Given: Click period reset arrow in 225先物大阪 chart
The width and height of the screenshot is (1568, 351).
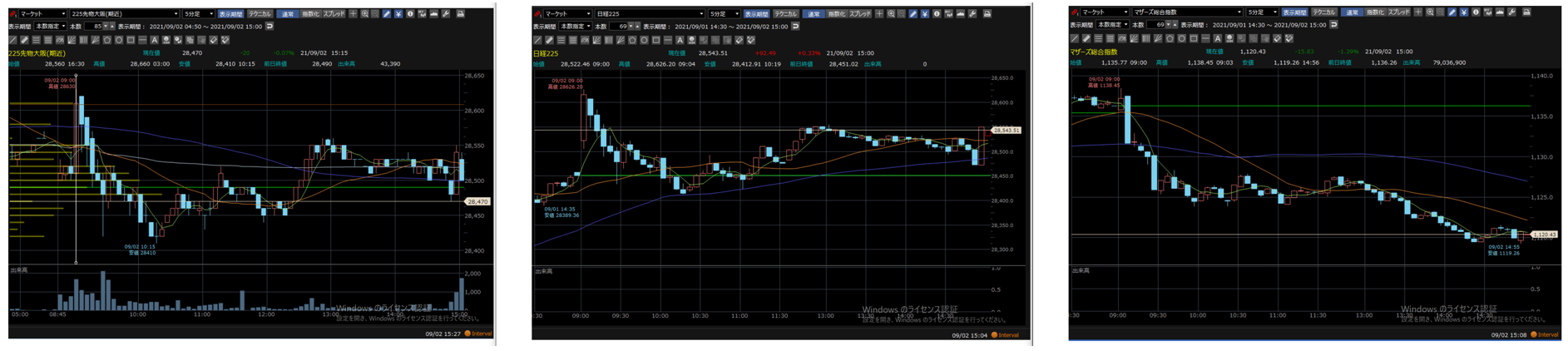Looking at the screenshot, I should click(270, 27).
